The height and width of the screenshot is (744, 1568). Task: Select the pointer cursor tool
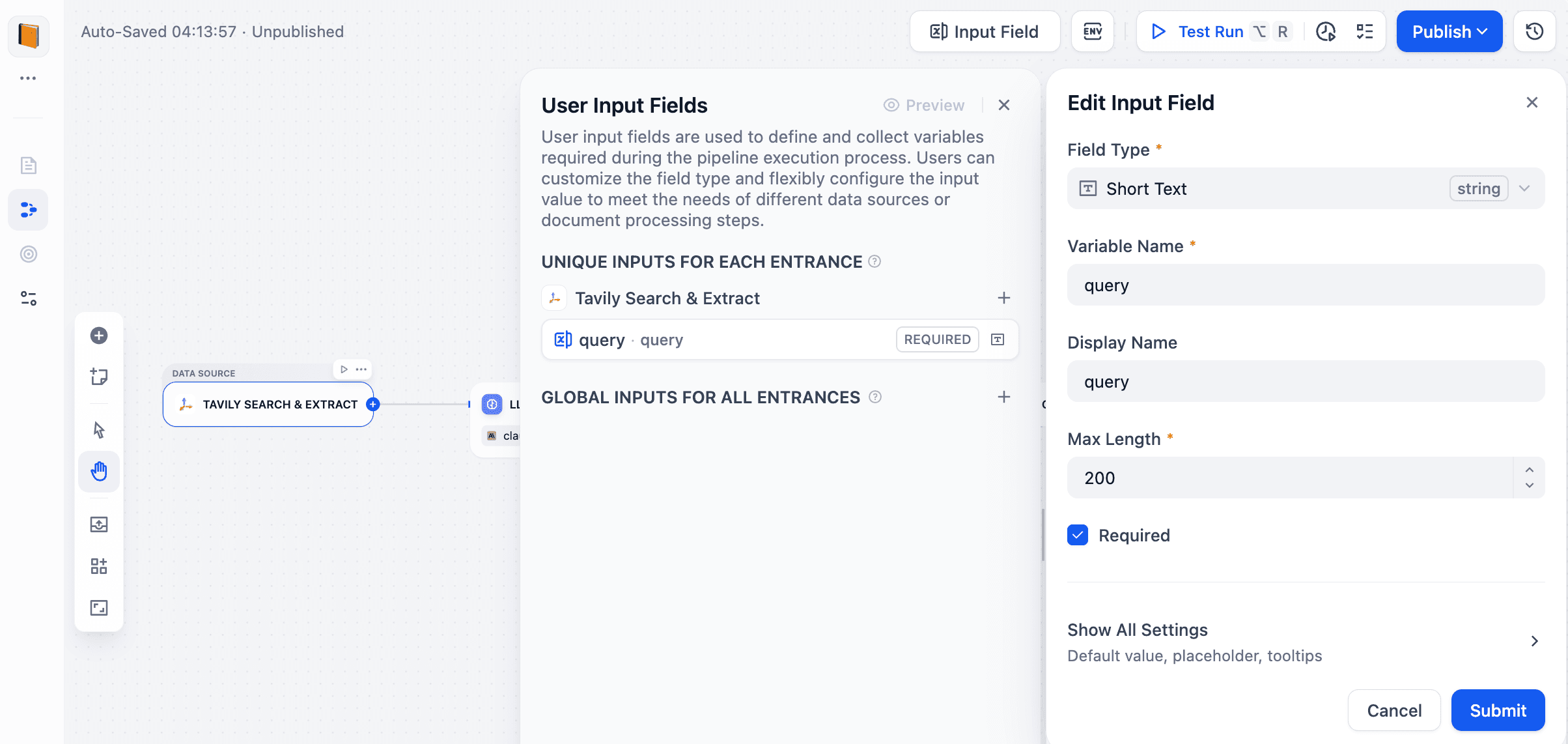[99, 430]
